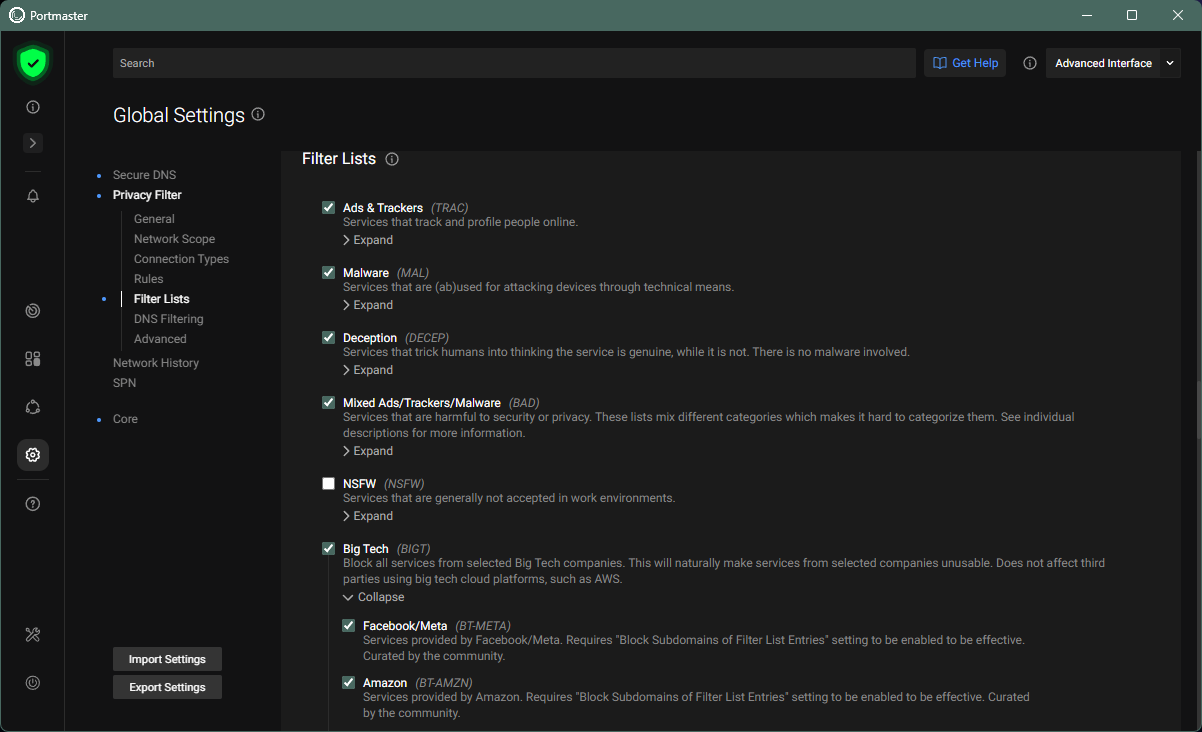Screen dimensions: 1202x732
Task: Click the info icon next to Global Settings
Action: pyautogui.click(x=258, y=114)
